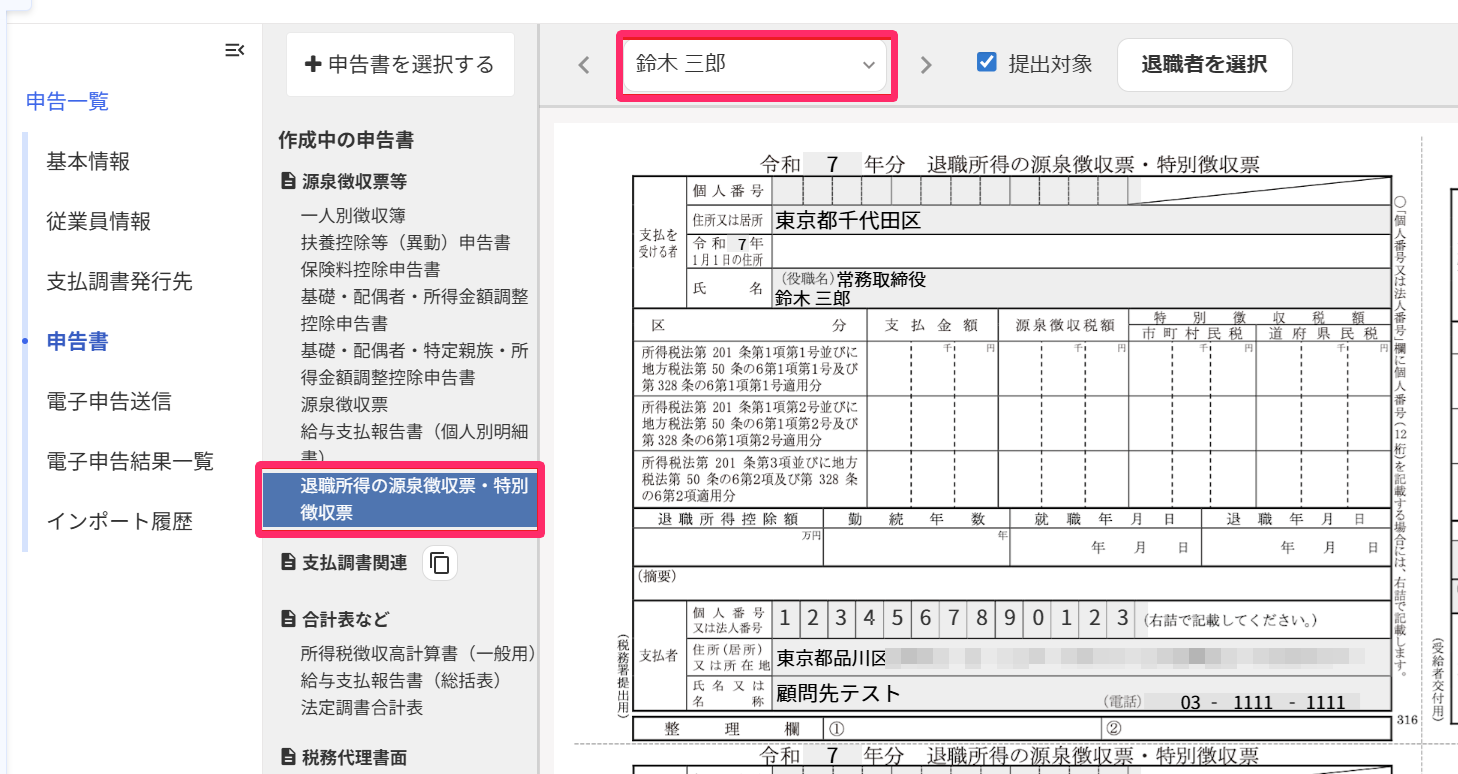Click the 退職所得控除額 value cell
The image size is (1458, 774).
[x=728, y=547]
